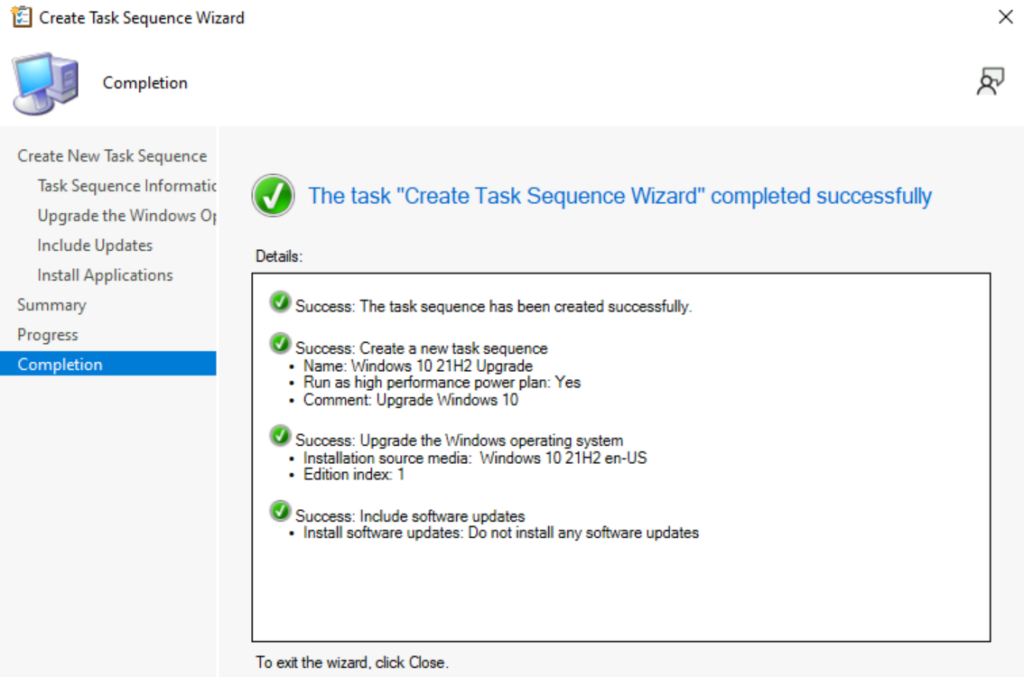1024x677 pixels.
Task: Click 'Success: Create a new task sequence' text
Action: point(421,349)
